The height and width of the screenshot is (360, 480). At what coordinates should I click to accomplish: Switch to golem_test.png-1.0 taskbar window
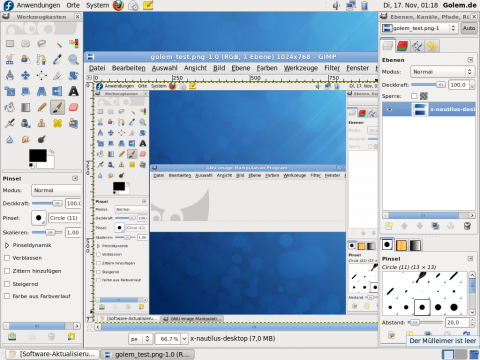pyautogui.click(x=148, y=354)
